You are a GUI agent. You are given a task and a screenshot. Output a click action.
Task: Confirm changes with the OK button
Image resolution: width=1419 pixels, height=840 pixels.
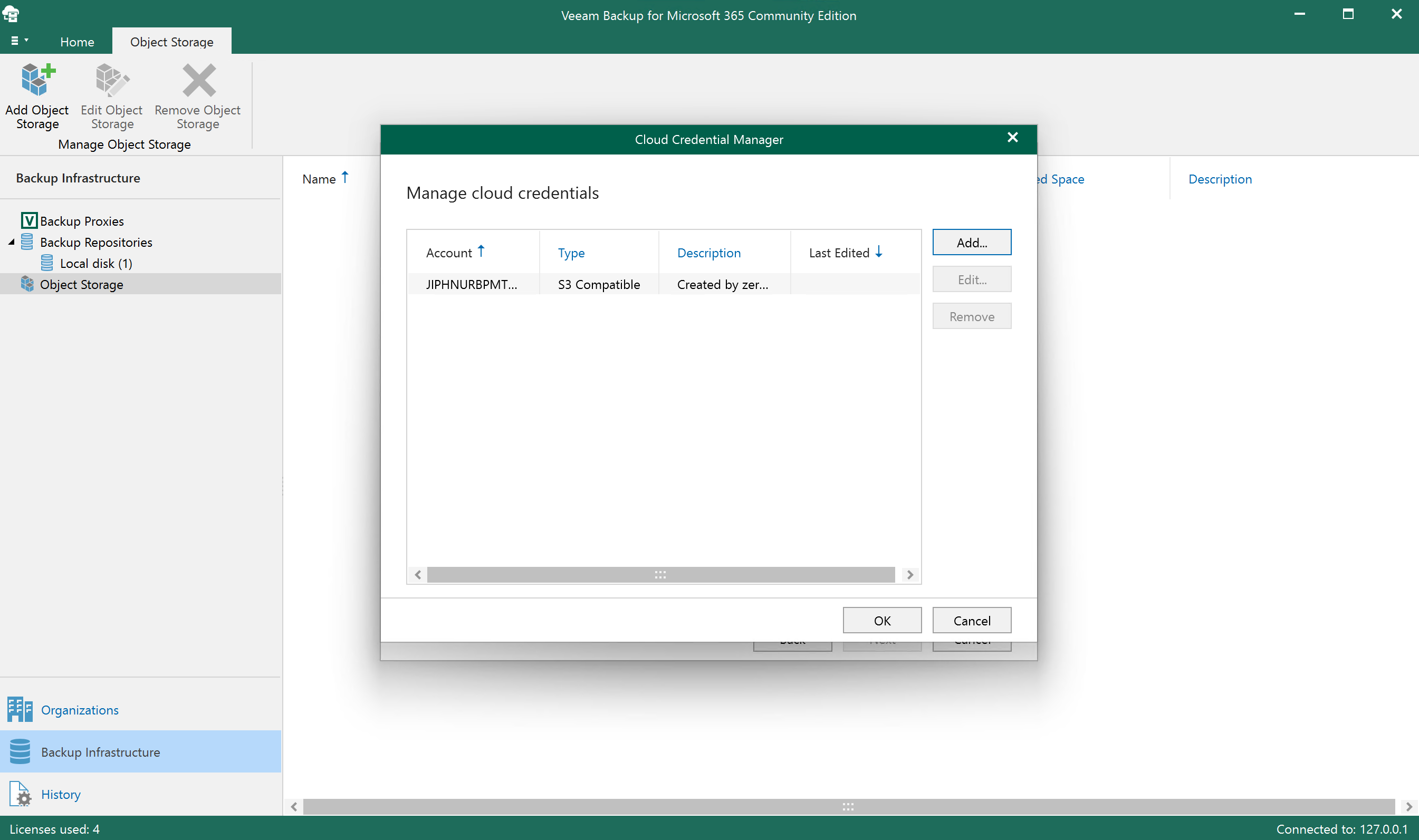[x=881, y=620]
